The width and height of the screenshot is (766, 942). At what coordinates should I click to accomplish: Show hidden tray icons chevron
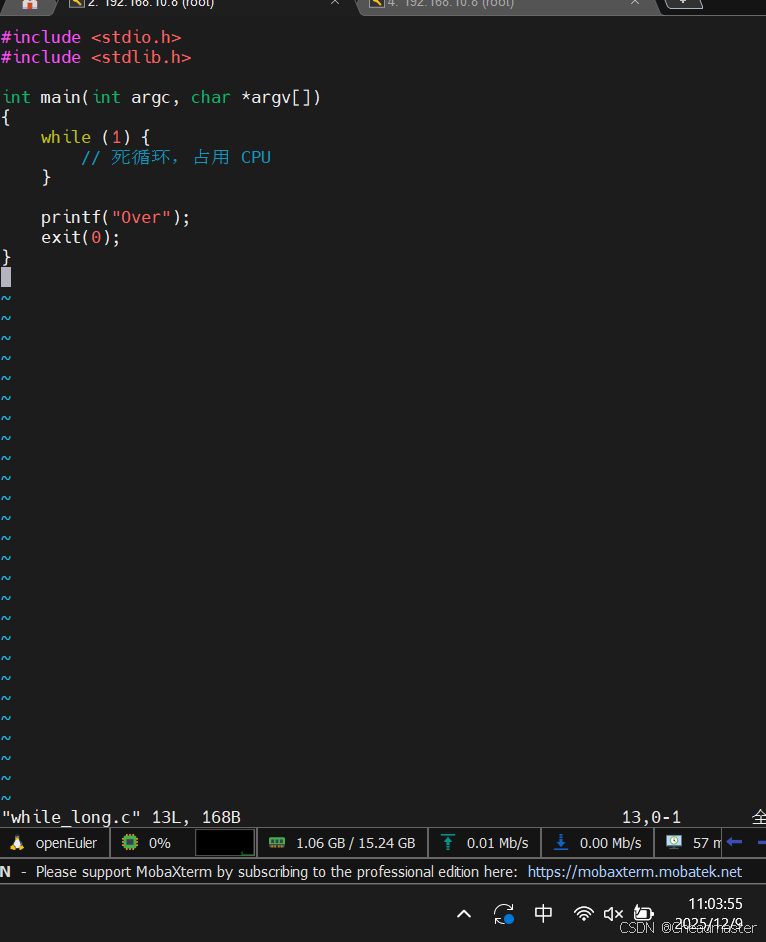pyautogui.click(x=464, y=914)
